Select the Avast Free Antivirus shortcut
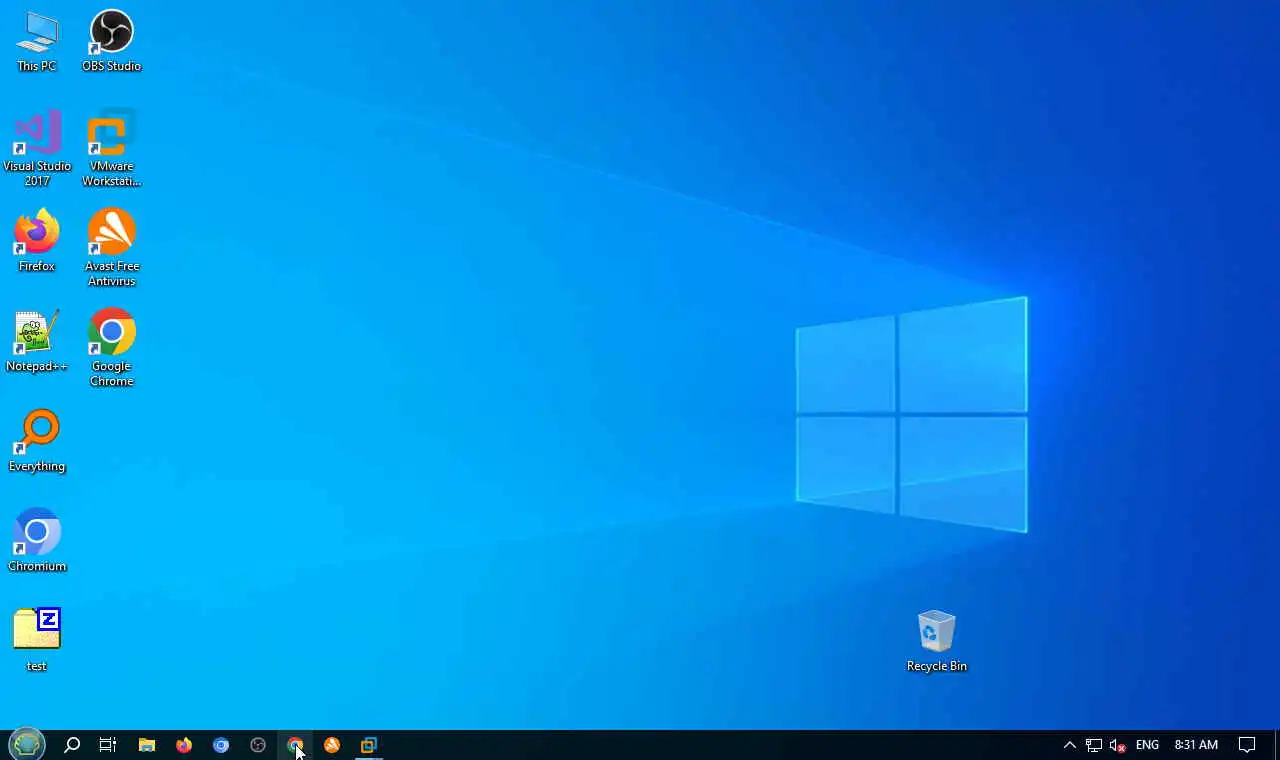Image resolution: width=1280 pixels, height=760 pixels. point(111,248)
